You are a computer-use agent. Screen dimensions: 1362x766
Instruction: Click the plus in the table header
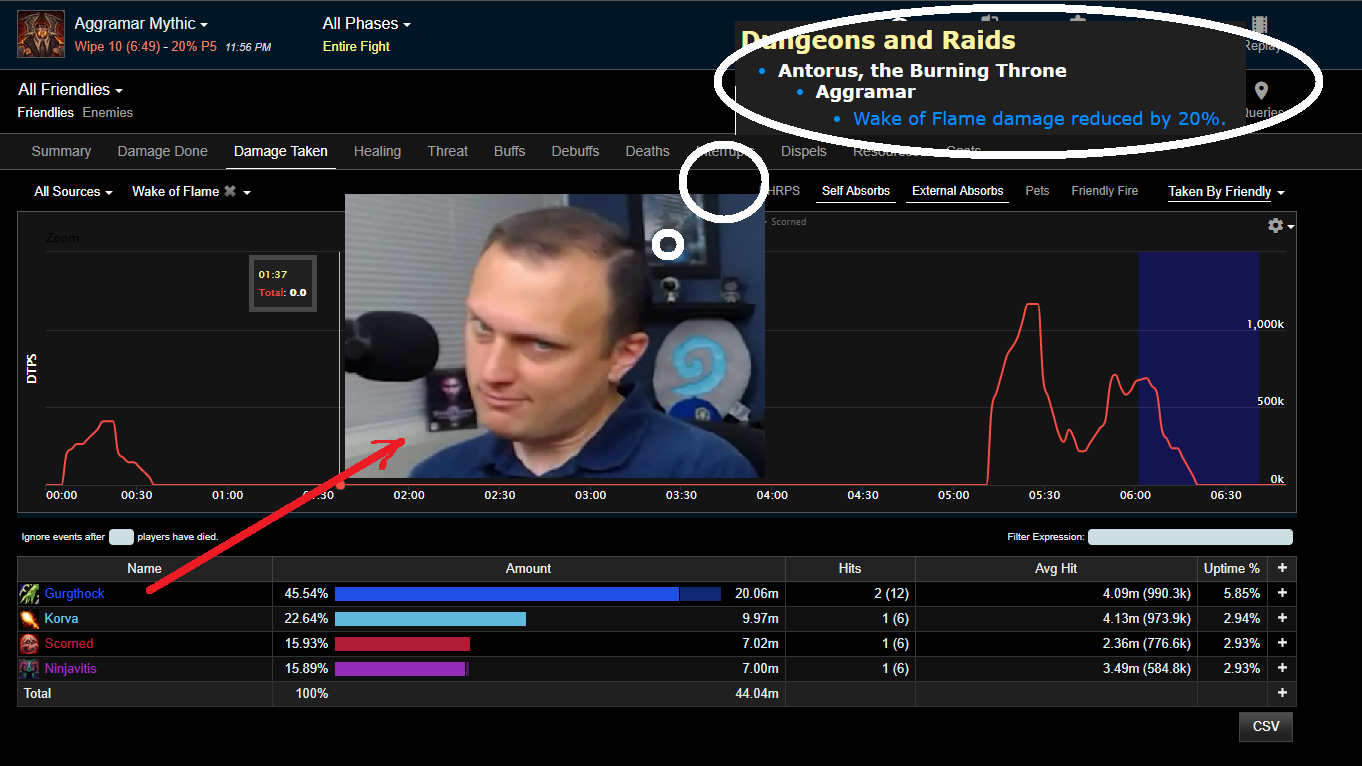click(1282, 568)
